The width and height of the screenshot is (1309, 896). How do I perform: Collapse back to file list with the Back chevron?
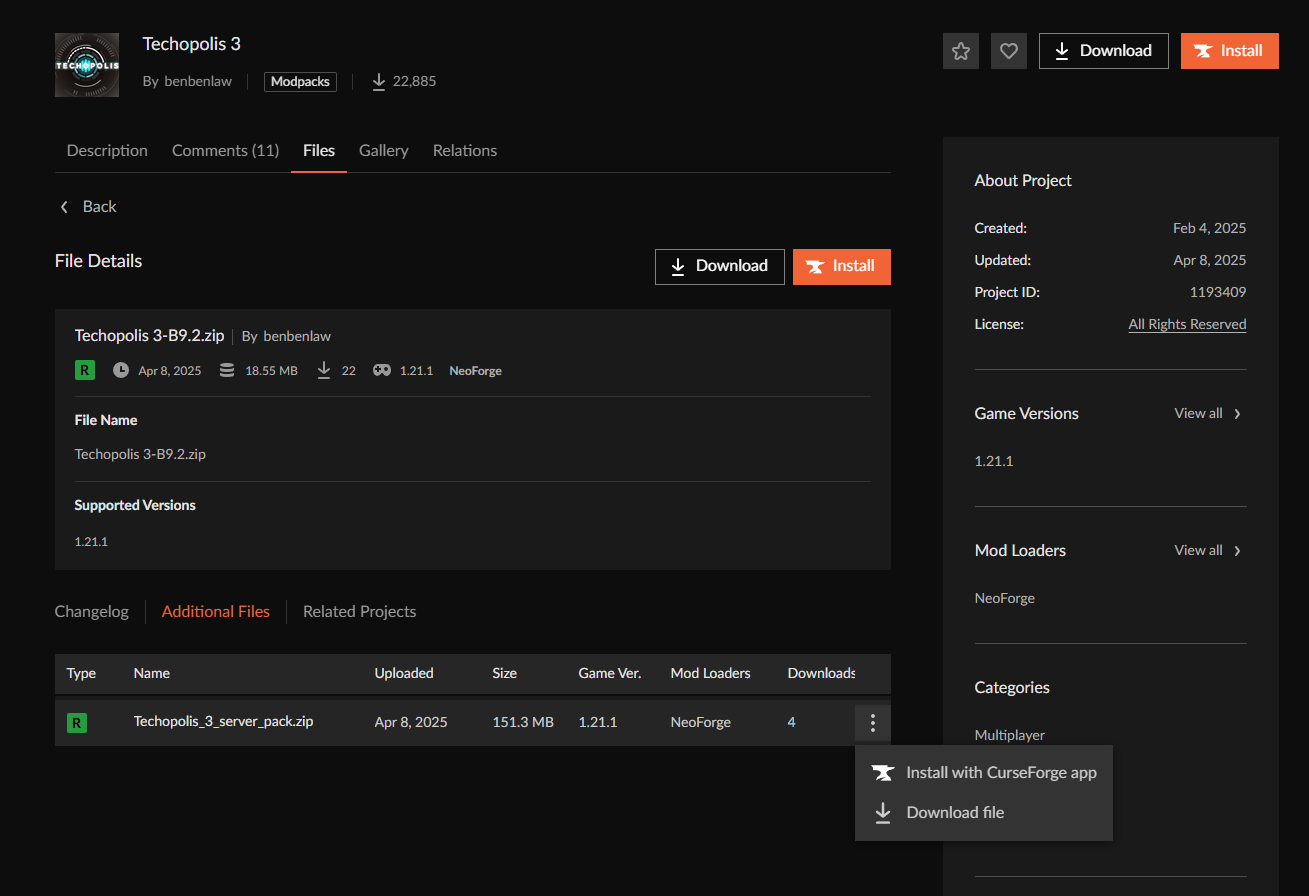coord(64,206)
